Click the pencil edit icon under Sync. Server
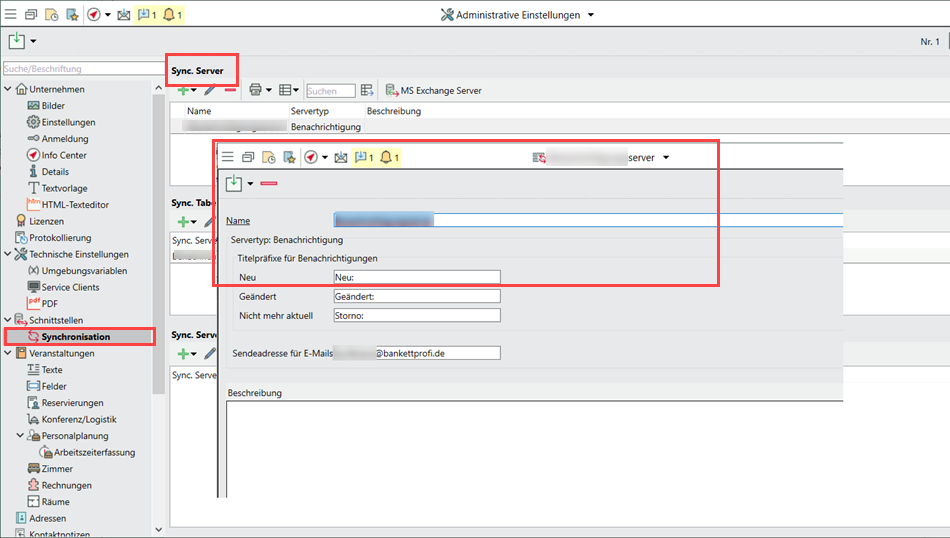 [209, 90]
